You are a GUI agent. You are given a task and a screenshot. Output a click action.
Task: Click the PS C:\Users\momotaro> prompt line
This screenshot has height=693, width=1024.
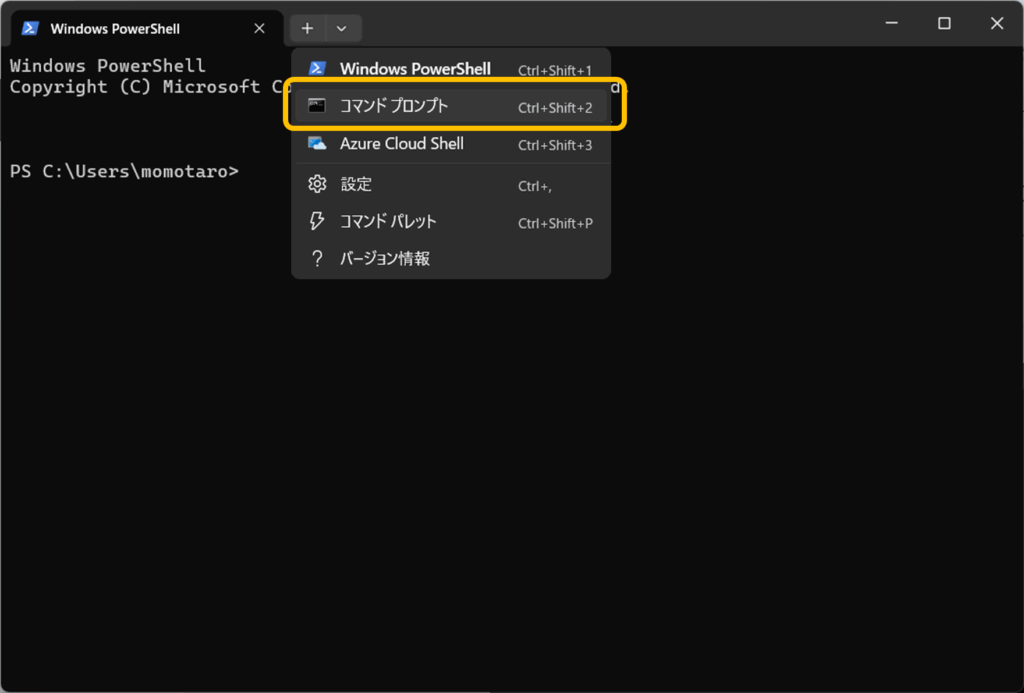click(x=124, y=171)
